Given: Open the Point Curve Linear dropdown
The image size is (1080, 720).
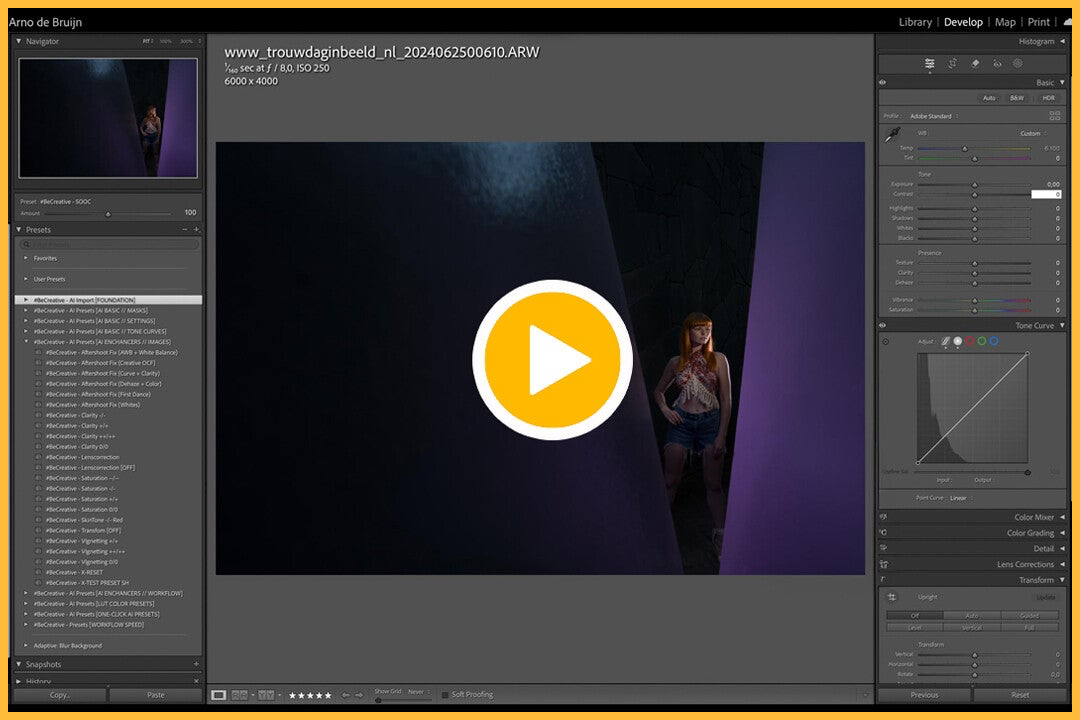Looking at the screenshot, I should [959, 497].
